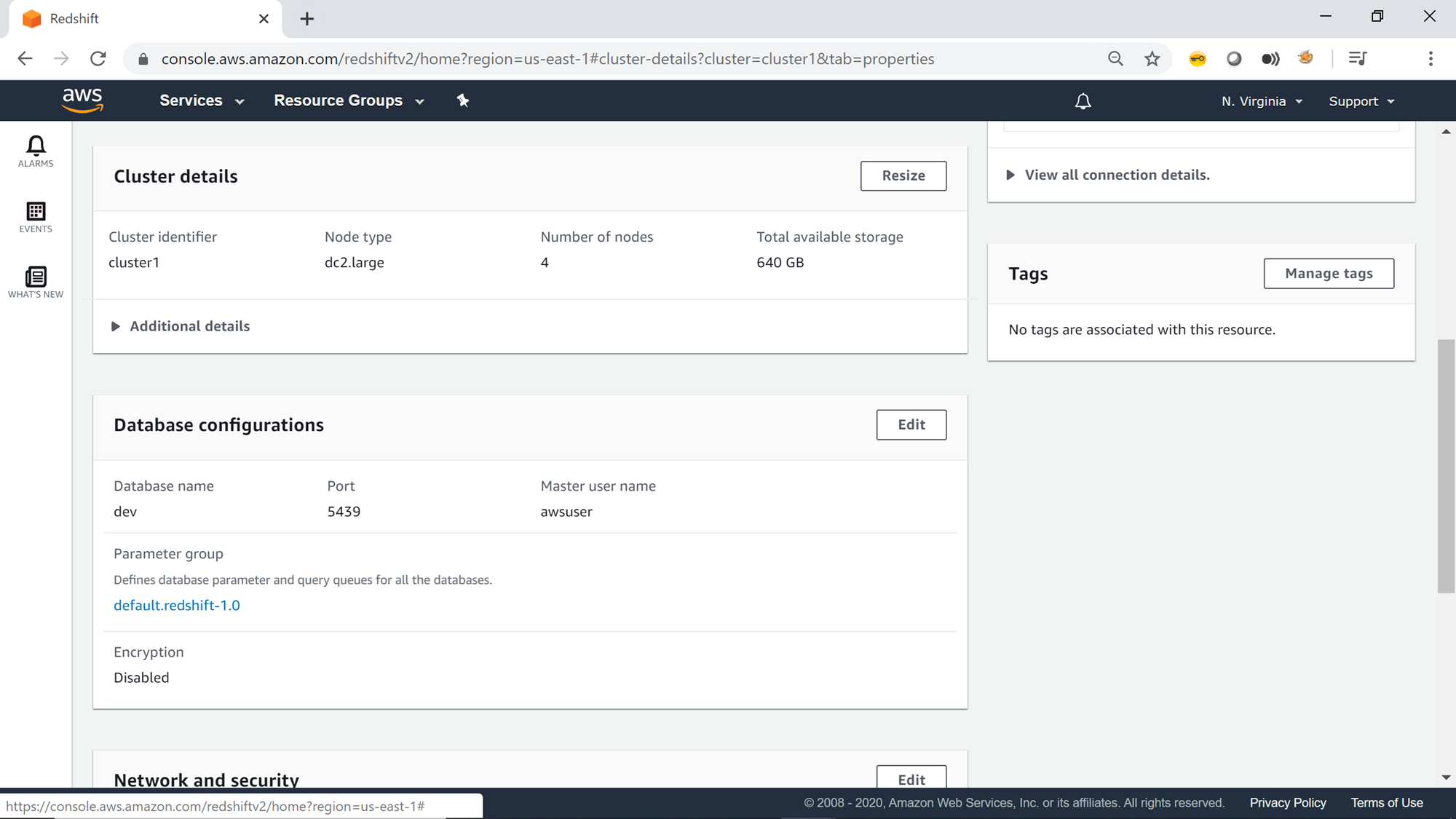Screen dimensions: 1456x819
Task: Open the Support dropdown menu
Action: point(1361,101)
